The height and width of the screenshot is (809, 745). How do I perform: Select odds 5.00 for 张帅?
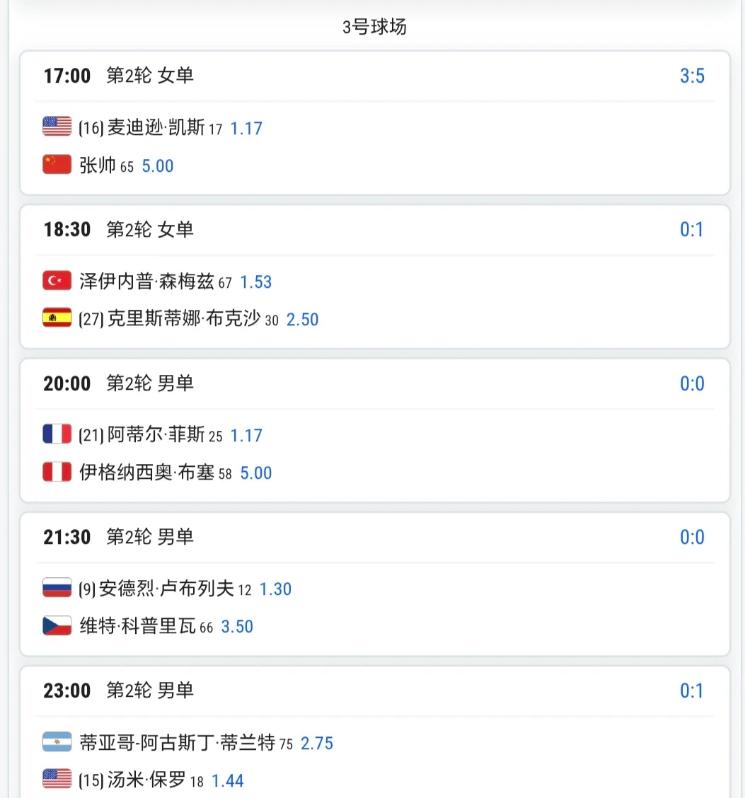click(158, 166)
